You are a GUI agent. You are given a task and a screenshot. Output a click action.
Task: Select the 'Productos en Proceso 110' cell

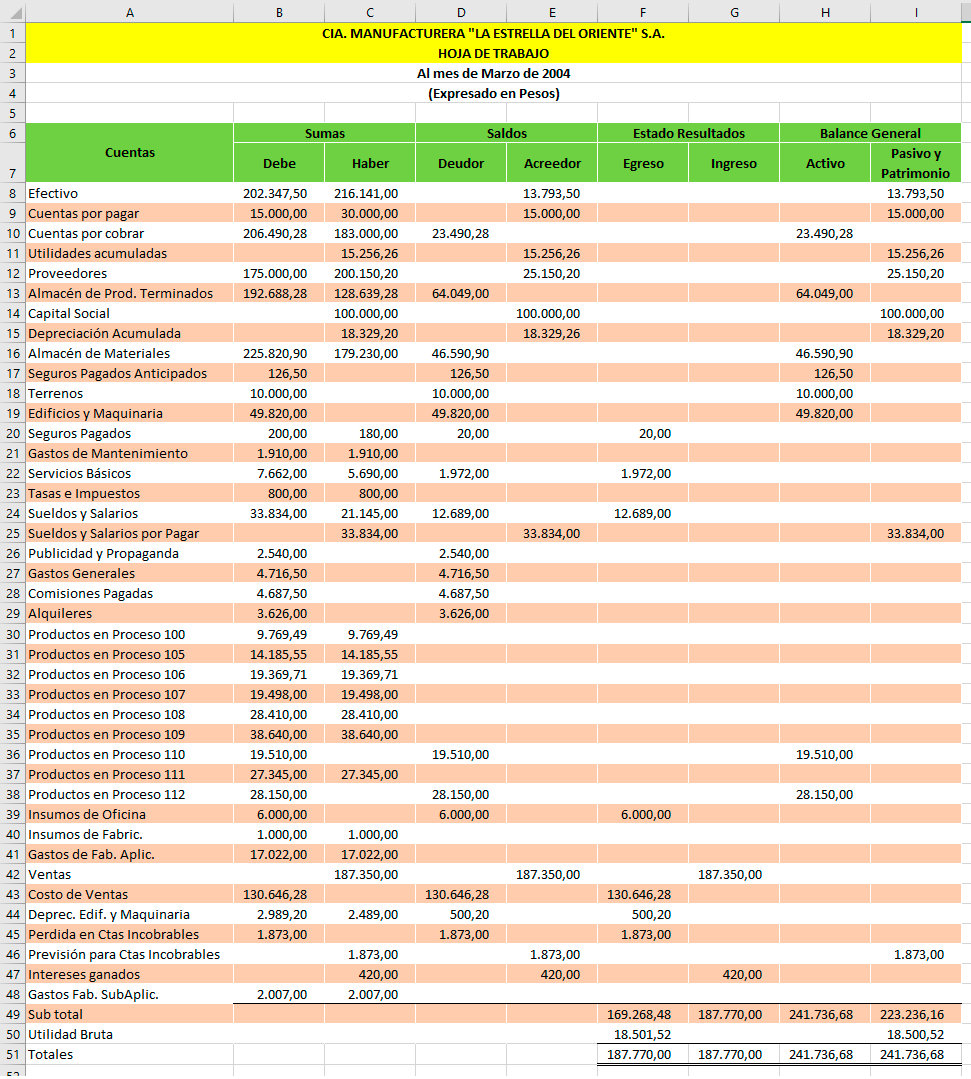tap(129, 754)
